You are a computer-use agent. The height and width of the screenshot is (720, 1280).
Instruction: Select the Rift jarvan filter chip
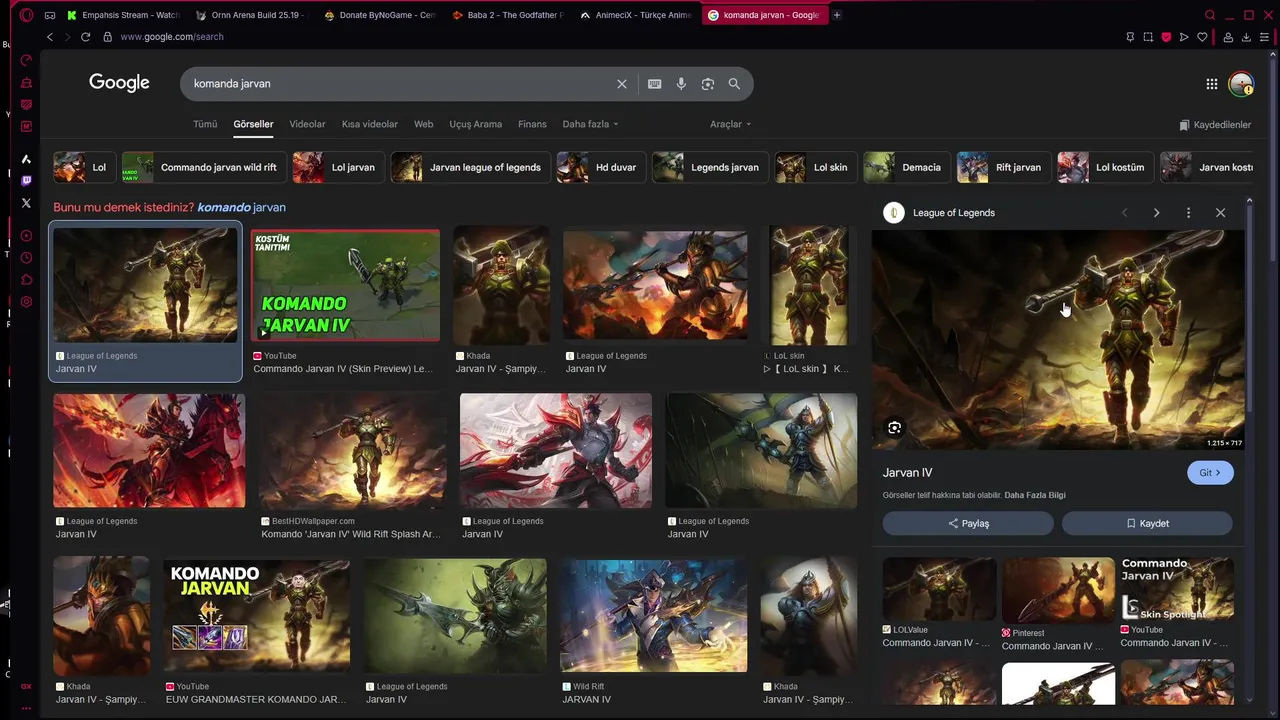(x=1003, y=167)
